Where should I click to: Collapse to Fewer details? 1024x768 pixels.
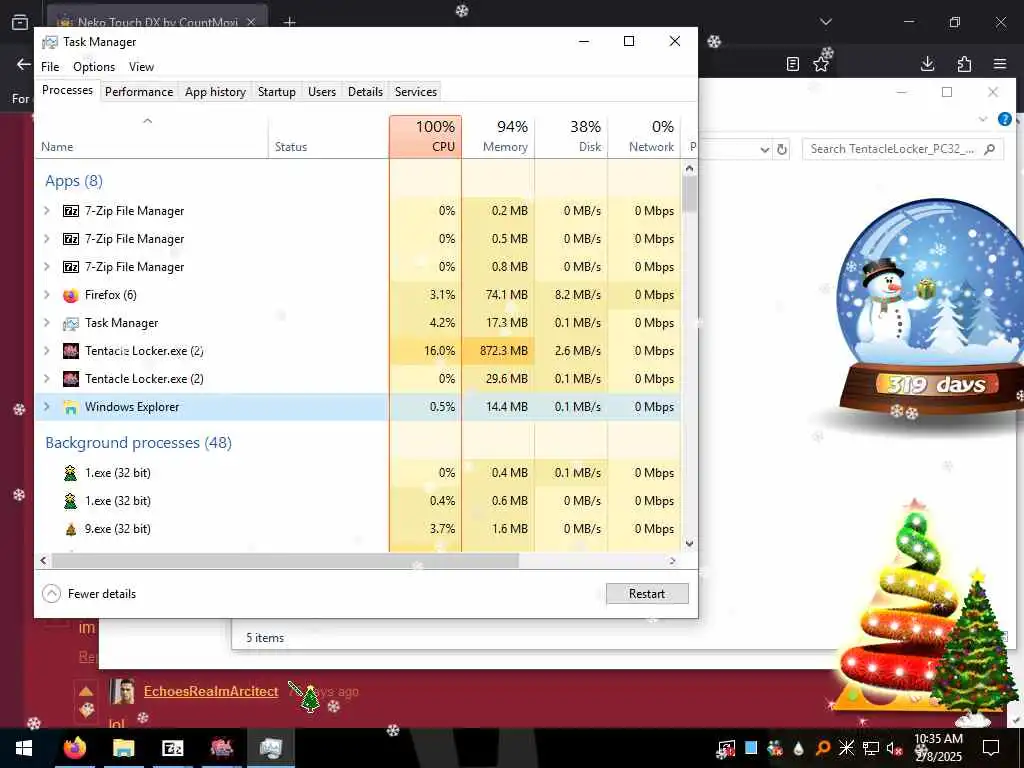coord(89,594)
